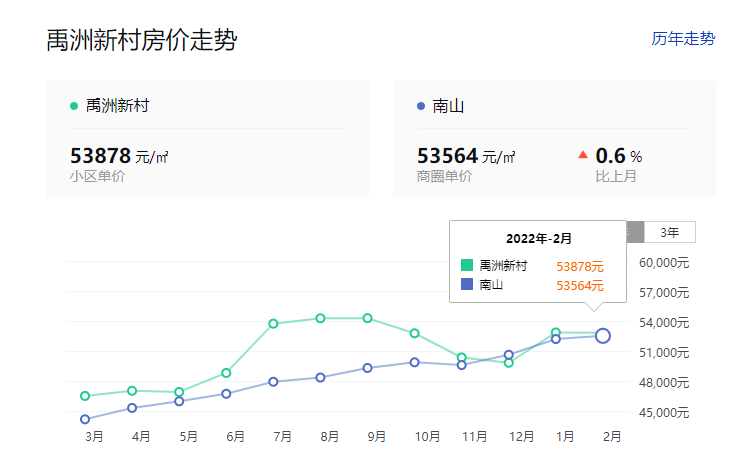Select the blue data point for 7月
Viewport: 734px width, 465px height.
point(273,381)
